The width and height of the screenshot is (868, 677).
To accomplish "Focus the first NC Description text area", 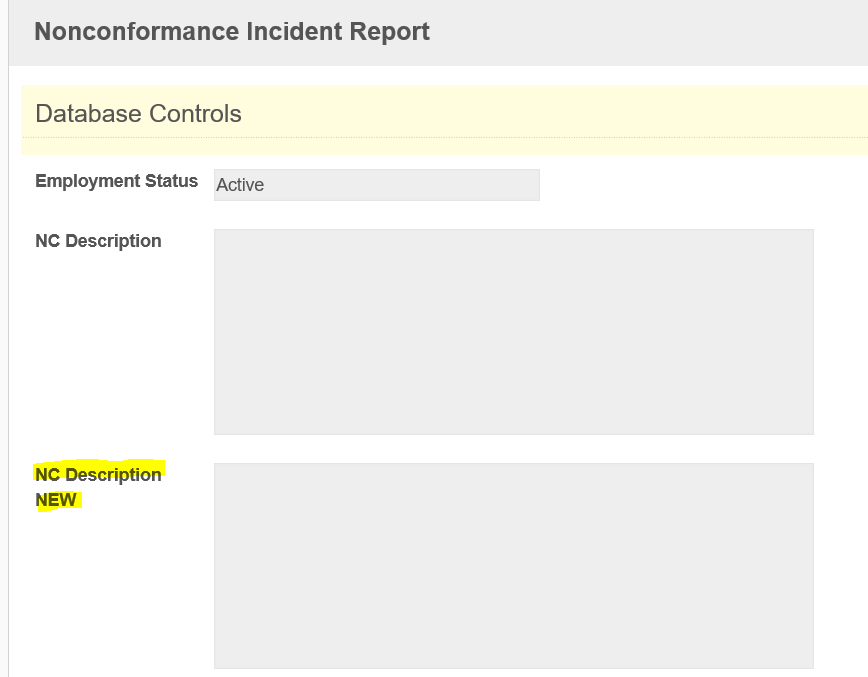I will (513, 331).
